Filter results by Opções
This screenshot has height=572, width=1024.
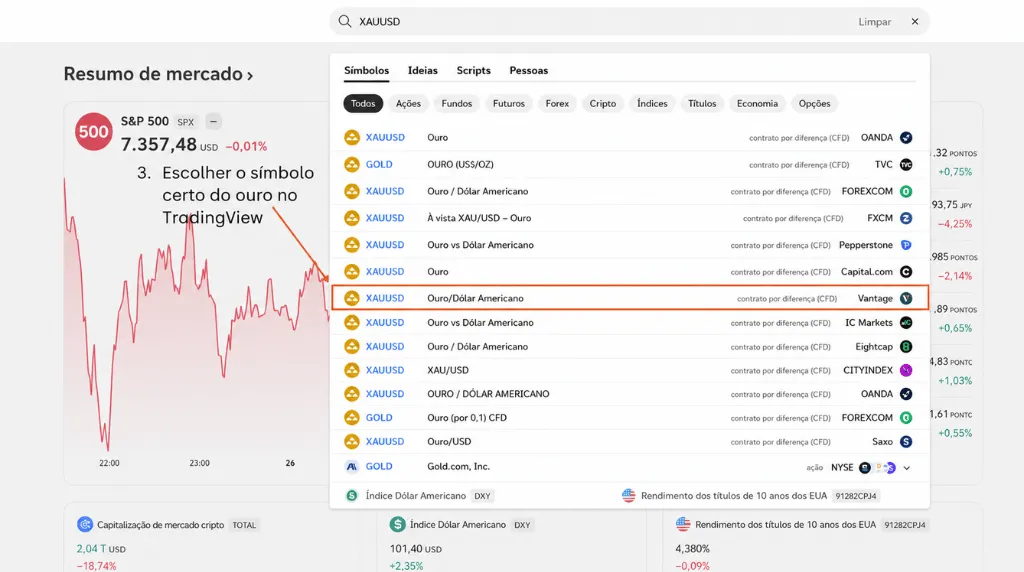814,103
